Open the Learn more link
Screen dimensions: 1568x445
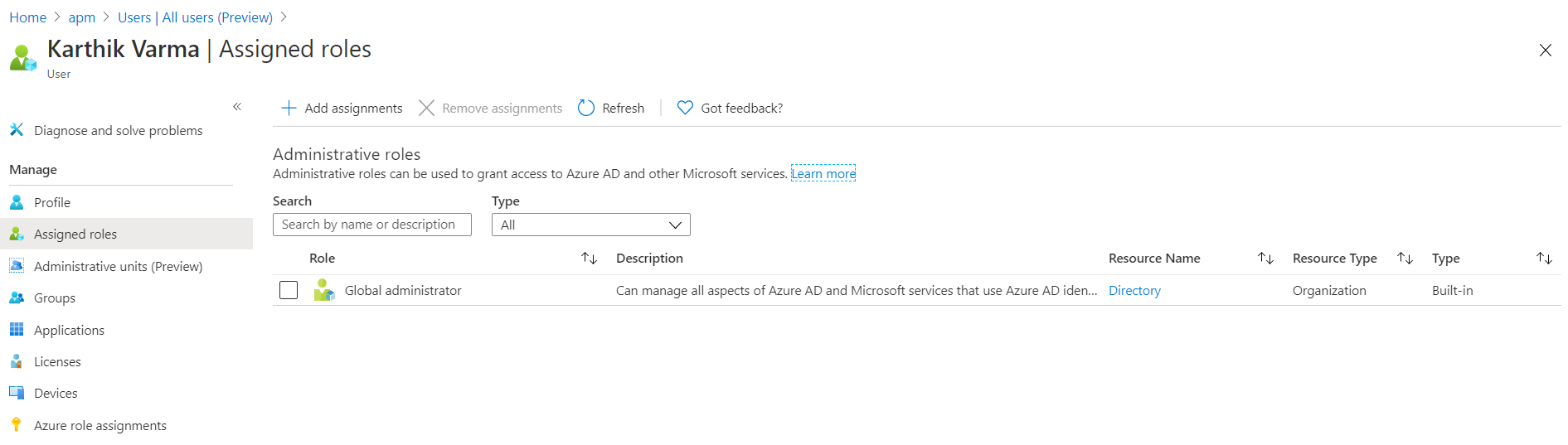[x=823, y=173]
